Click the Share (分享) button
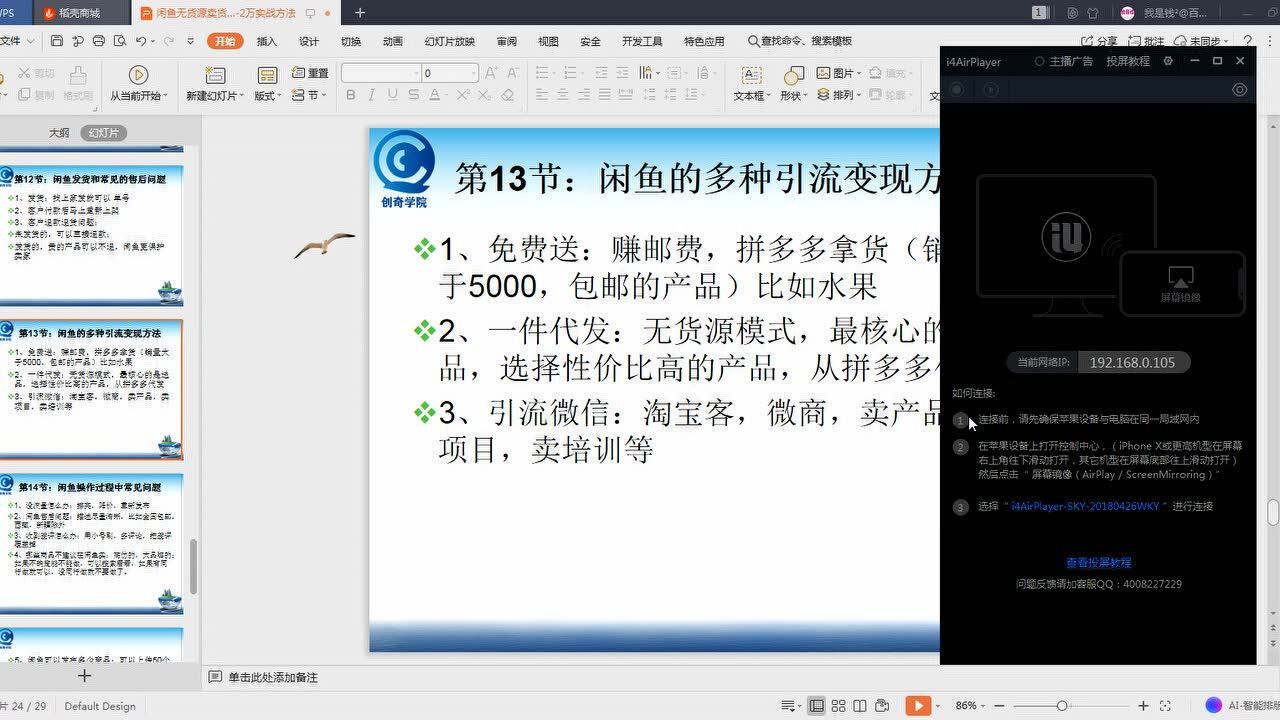The image size is (1280, 720). [x=1099, y=41]
